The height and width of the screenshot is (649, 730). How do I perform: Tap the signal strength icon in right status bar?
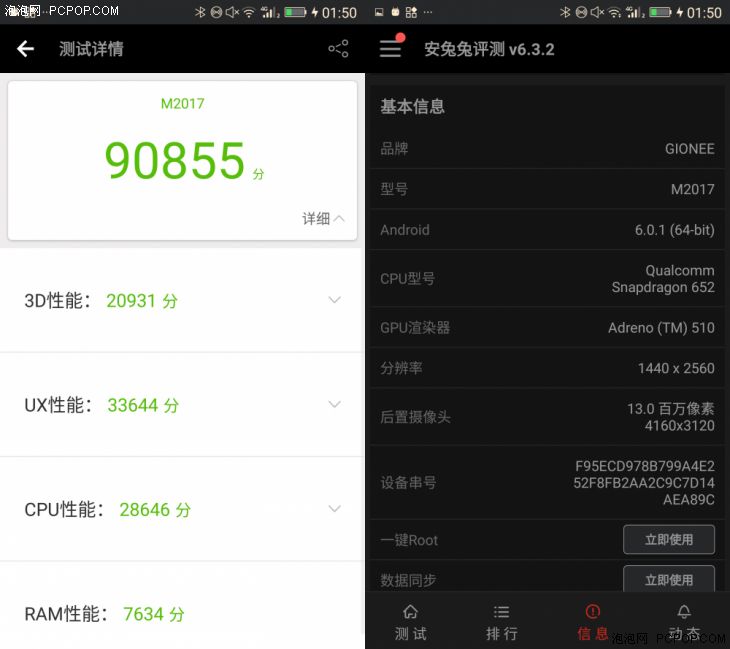(x=635, y=13)
